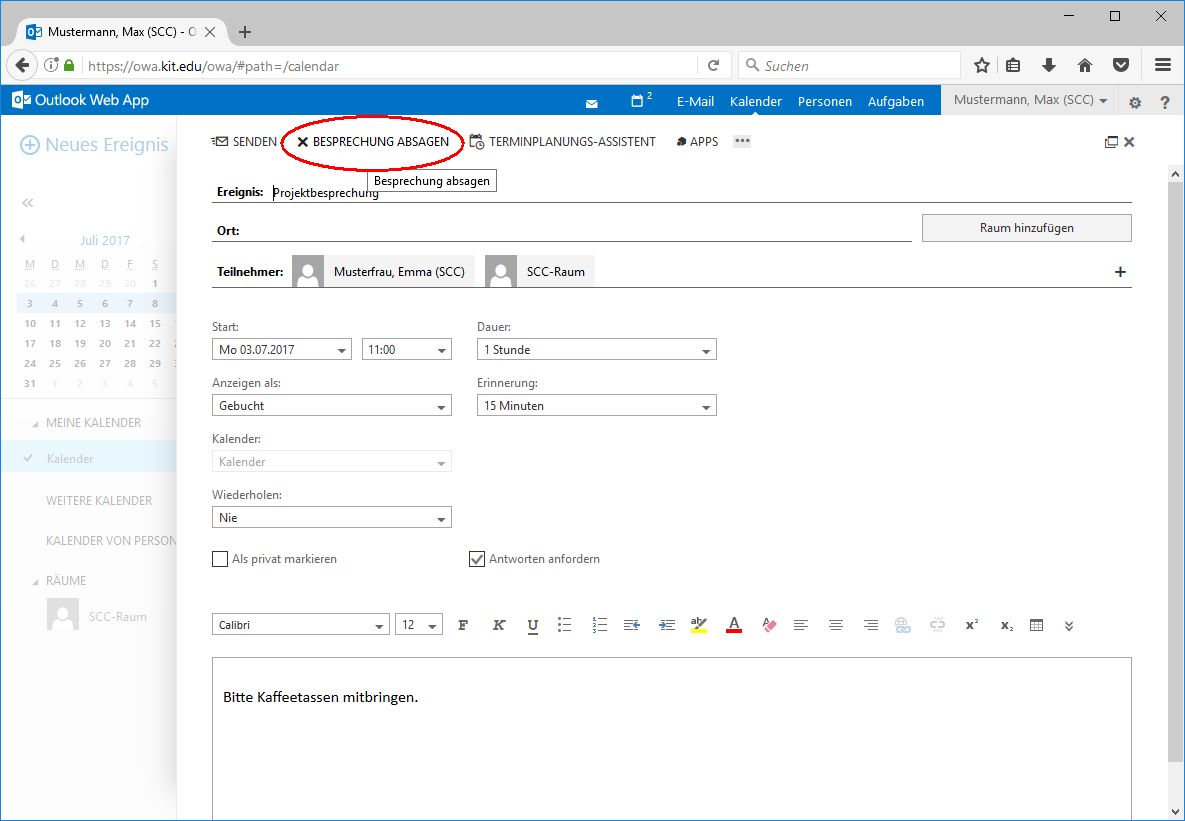Insert a bulleted list
The image size is (1185, 821).
(565, 625)
